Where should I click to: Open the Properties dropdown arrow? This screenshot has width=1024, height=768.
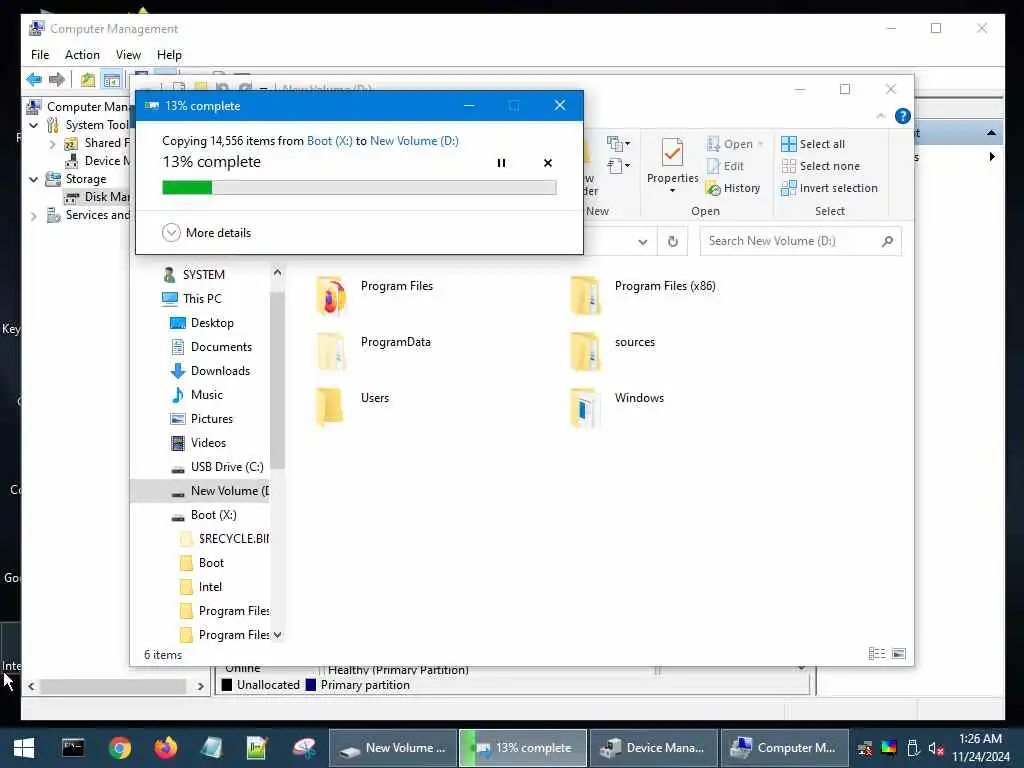tap(673, 191)
